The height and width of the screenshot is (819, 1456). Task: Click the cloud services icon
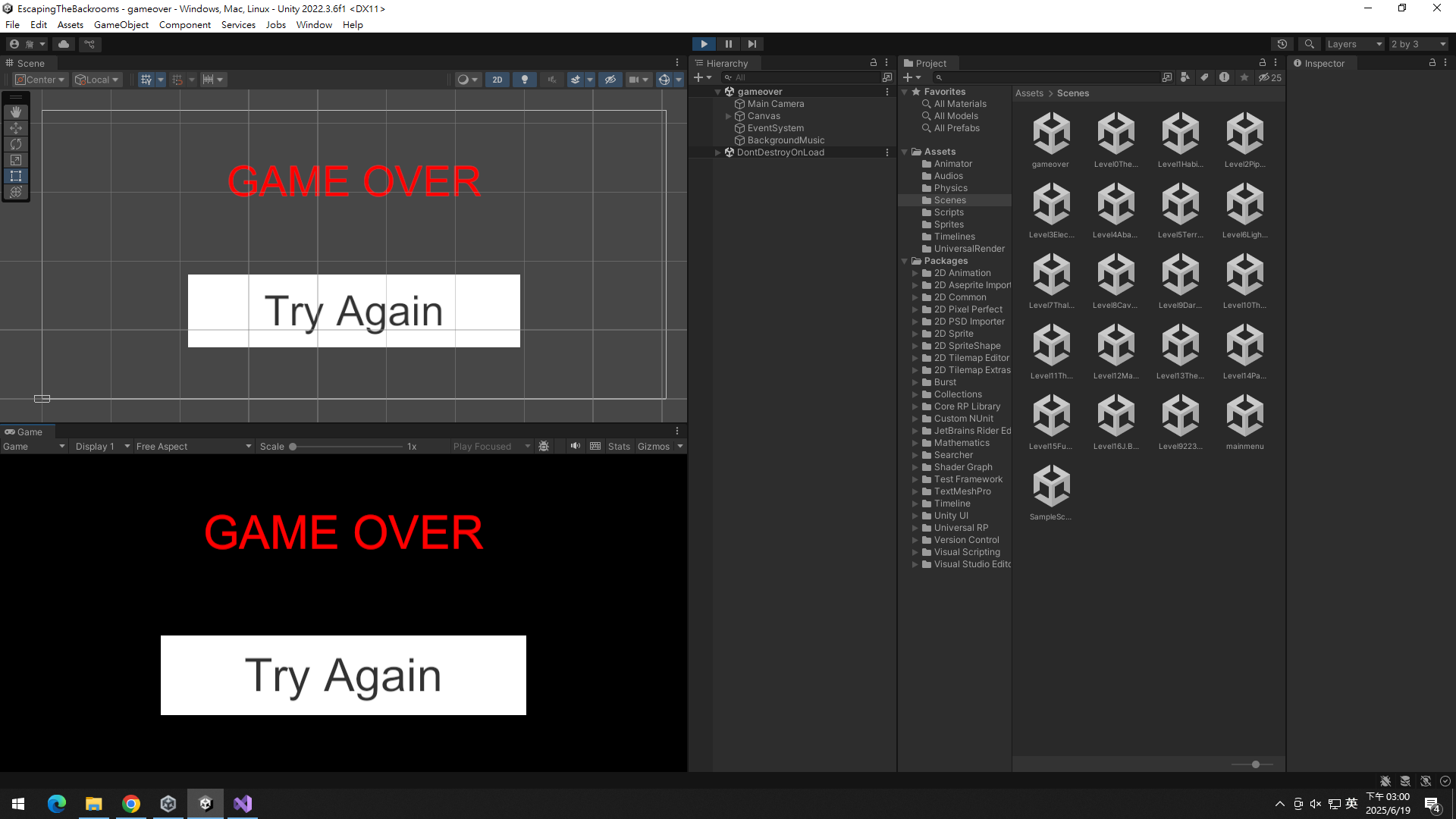(64, 44)
